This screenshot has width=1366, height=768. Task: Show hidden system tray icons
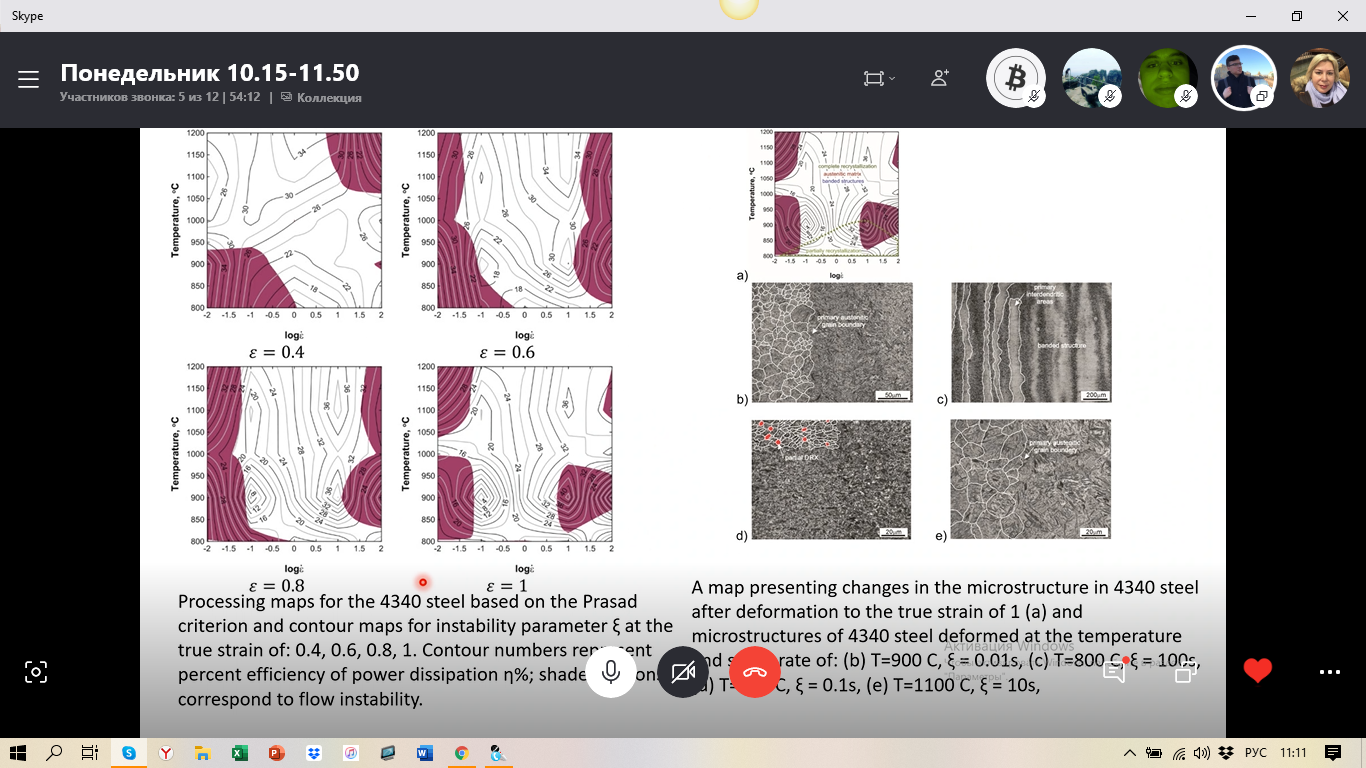point(1130,753)
